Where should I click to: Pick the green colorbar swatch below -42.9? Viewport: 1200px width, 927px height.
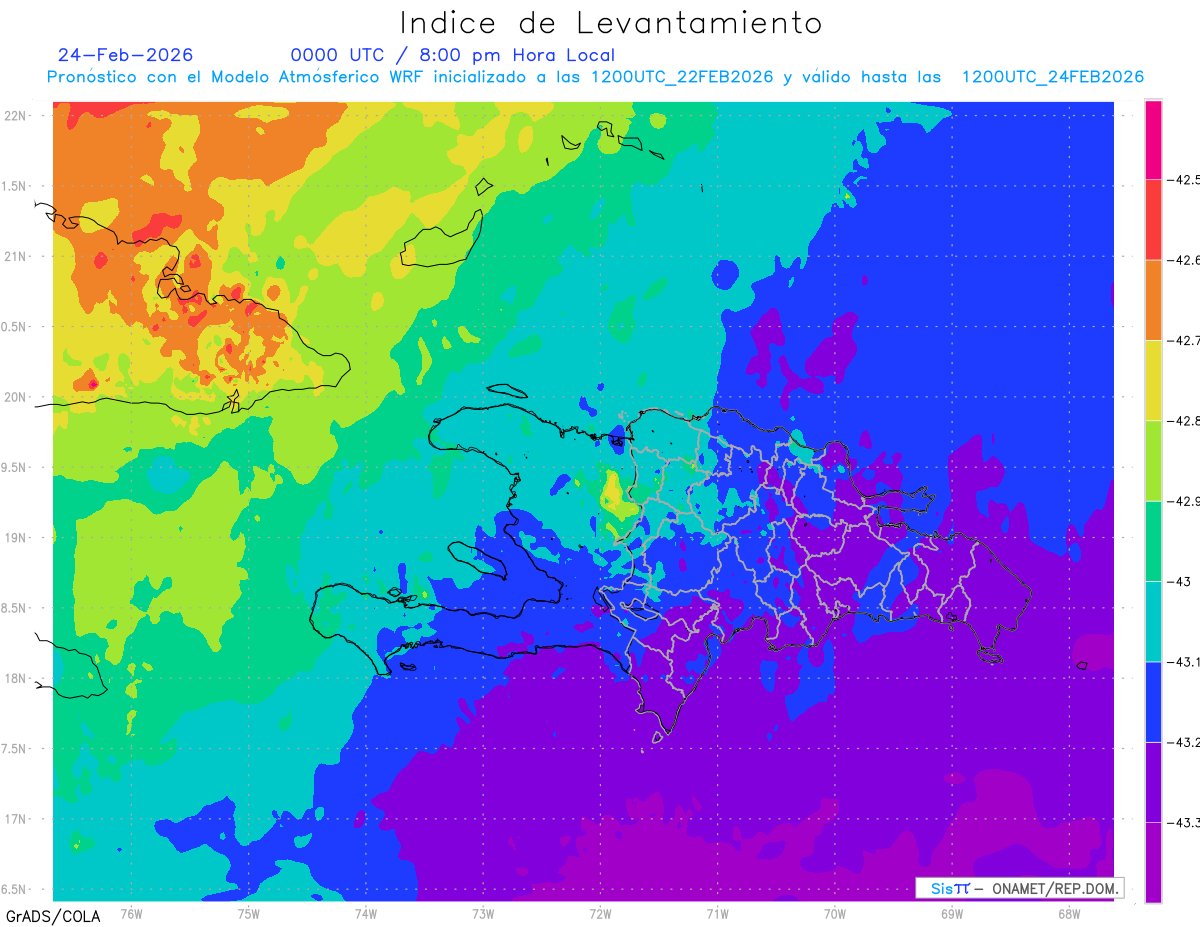point(1153,541)
